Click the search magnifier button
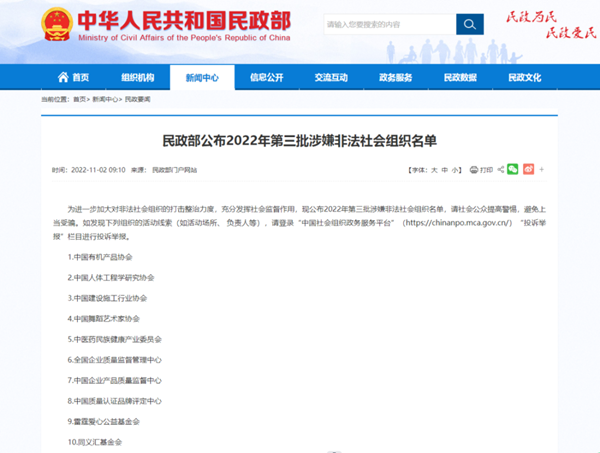The image size is (600, 453). tap(469, 24)
